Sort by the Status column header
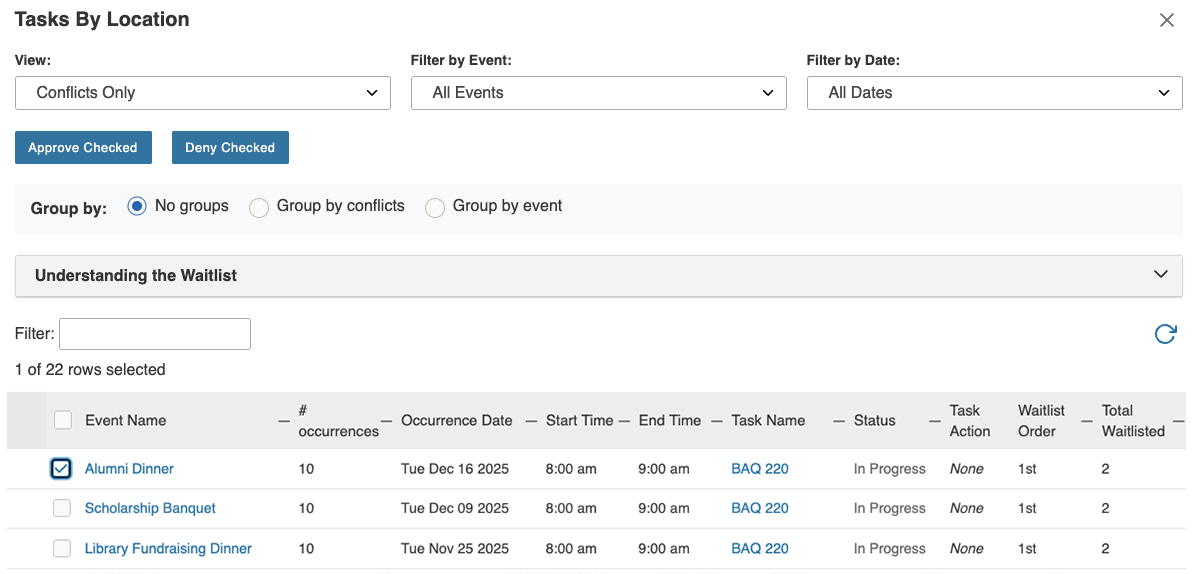Viewport: 1193px width, 574px height. (874, 420)
